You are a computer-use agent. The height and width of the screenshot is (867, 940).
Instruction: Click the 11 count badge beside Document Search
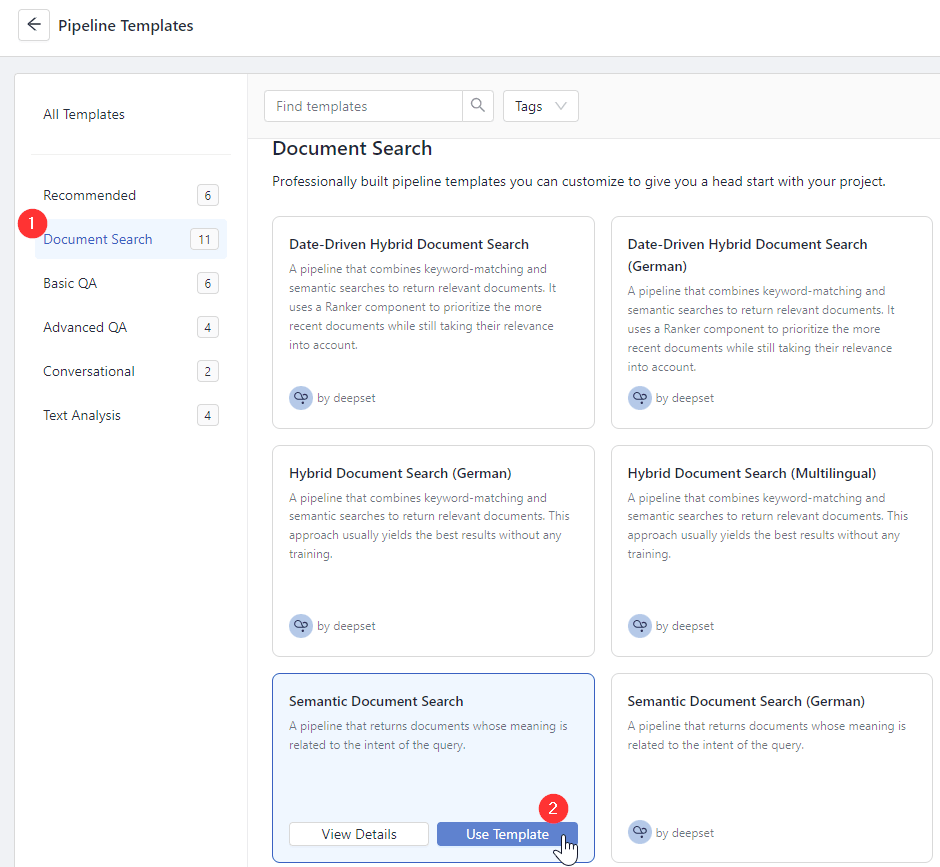(x=207, y=239)
